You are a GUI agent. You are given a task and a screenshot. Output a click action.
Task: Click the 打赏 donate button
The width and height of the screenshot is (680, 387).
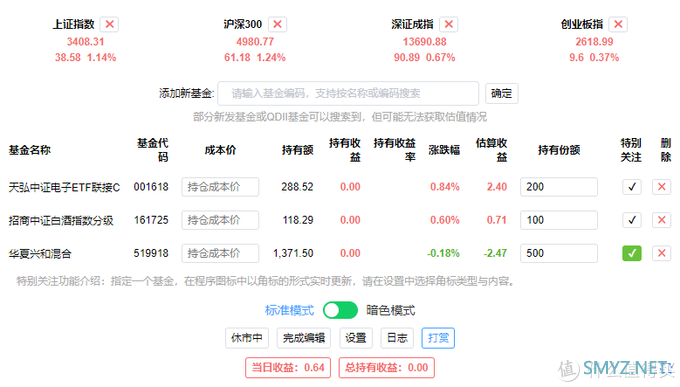point(438,338)
